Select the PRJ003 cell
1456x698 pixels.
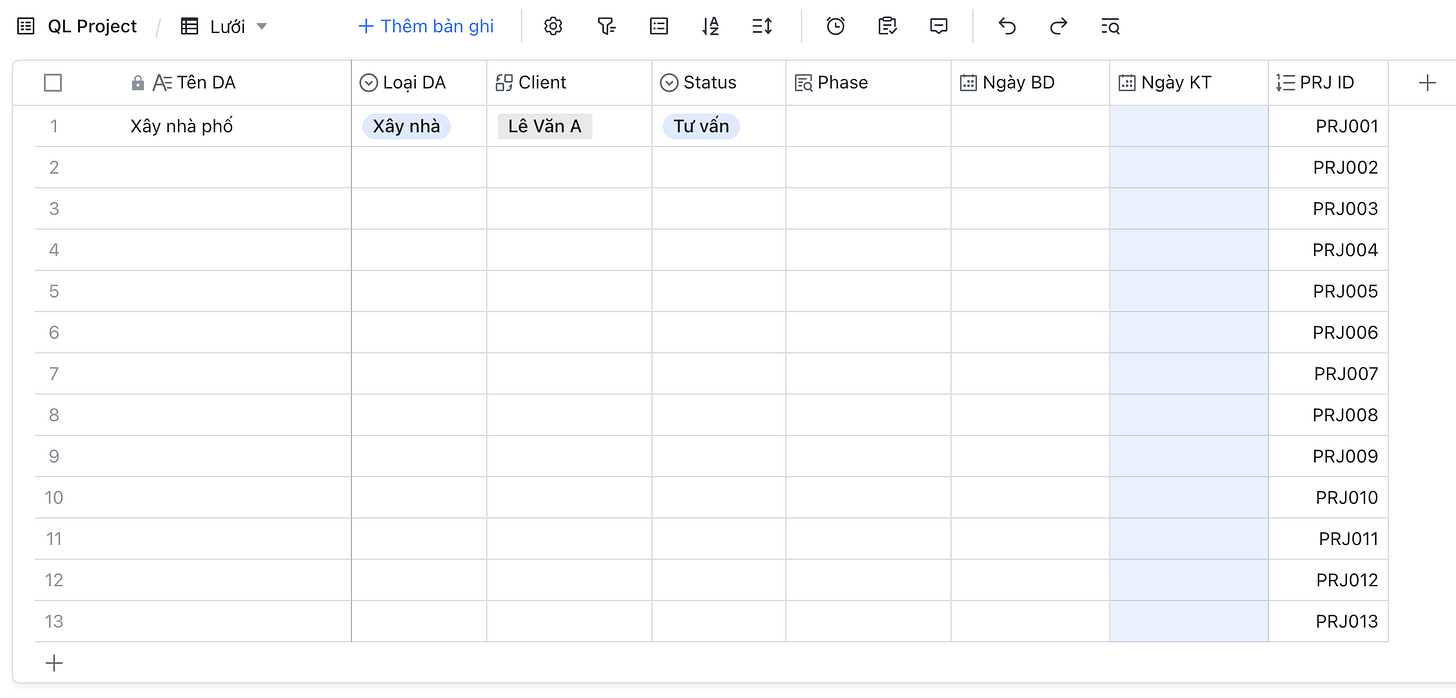click(1328, 209)
